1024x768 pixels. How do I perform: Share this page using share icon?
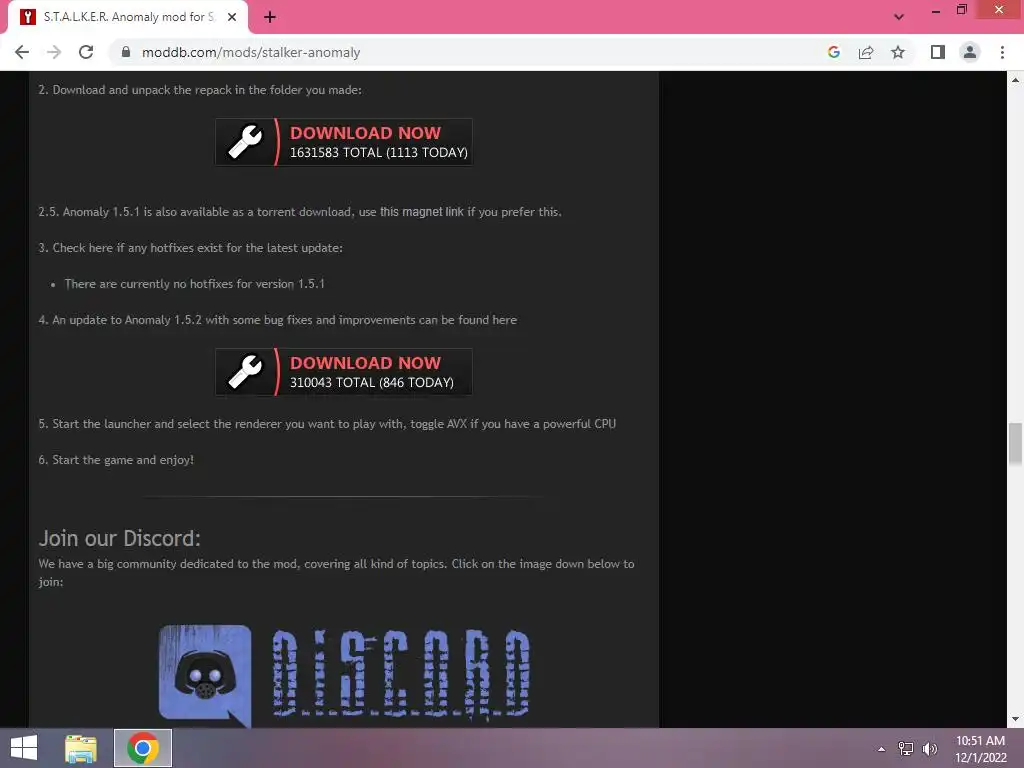point(866,52)
